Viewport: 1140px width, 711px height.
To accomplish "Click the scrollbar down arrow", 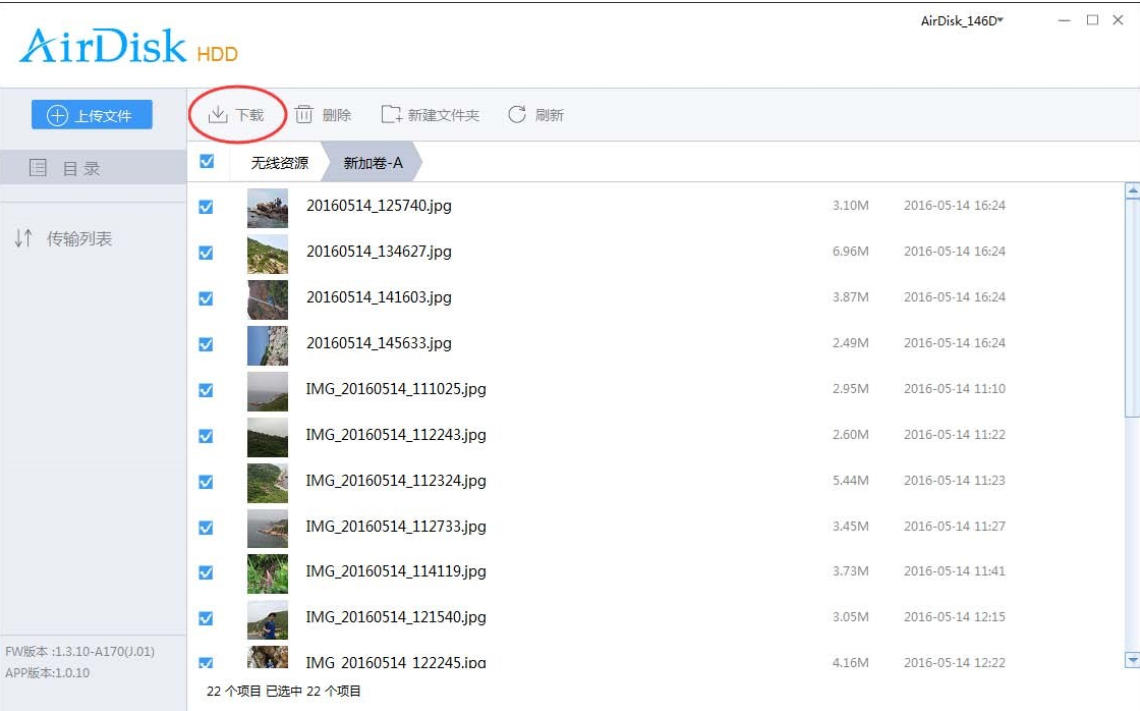I will (x=1132, y=660).
